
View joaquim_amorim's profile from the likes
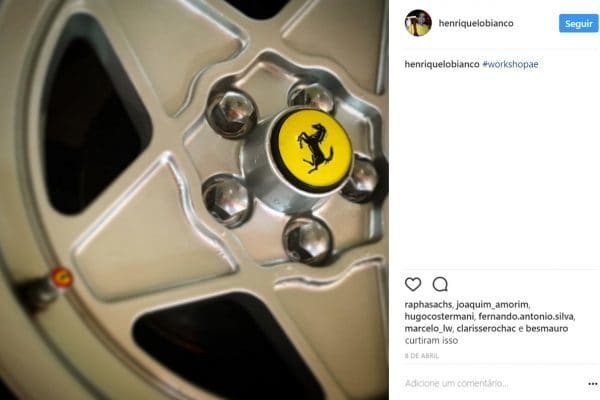click(x=492, y=305)
